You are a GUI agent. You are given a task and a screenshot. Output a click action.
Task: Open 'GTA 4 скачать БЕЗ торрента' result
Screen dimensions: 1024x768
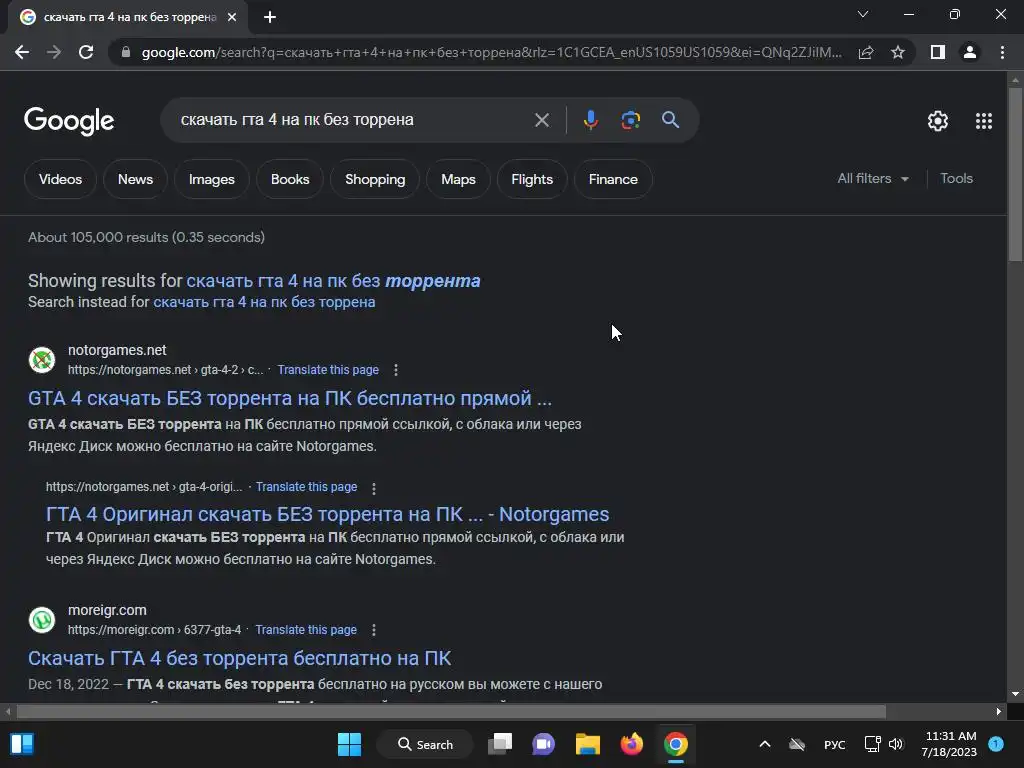point(289,398)
